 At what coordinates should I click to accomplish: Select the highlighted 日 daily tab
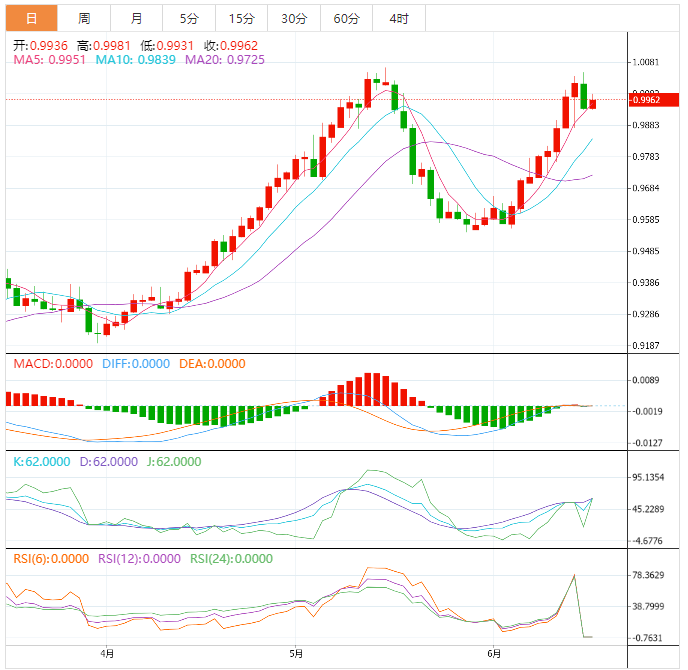pyautogui.click(x=31, y=19)
